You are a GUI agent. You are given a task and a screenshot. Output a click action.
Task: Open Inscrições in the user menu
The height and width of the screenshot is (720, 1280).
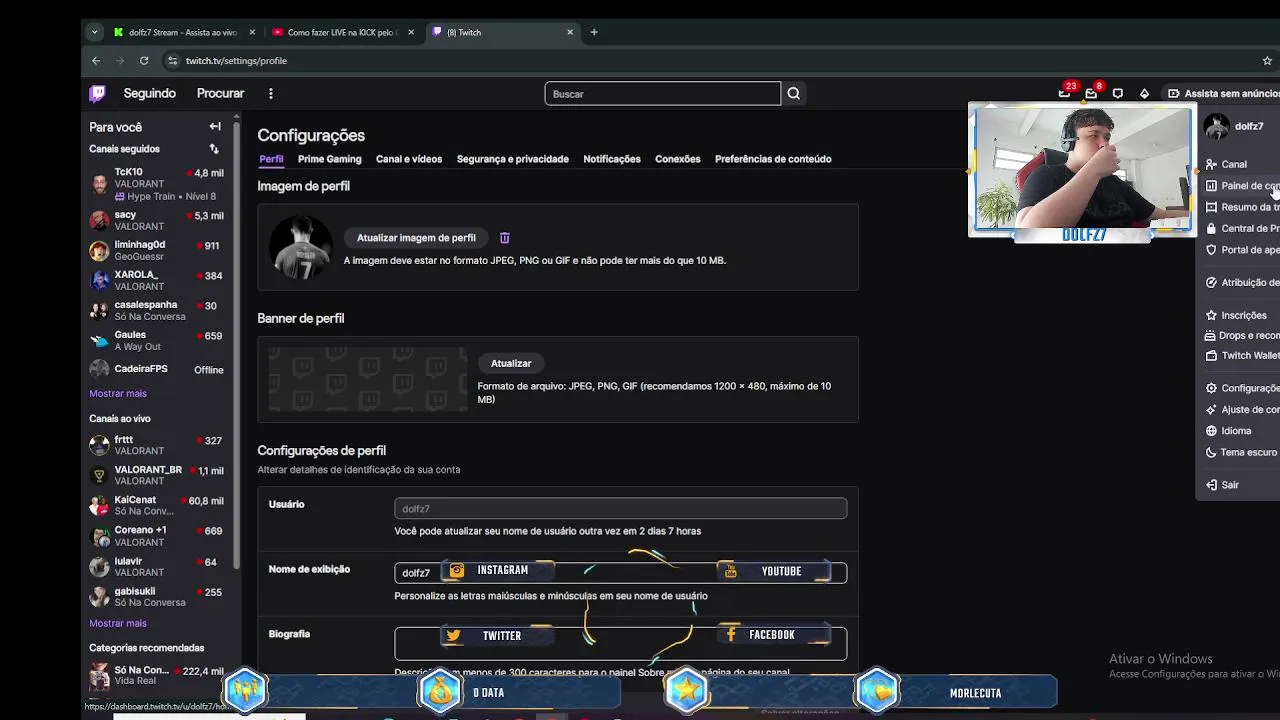click(x=1240, y=315)
